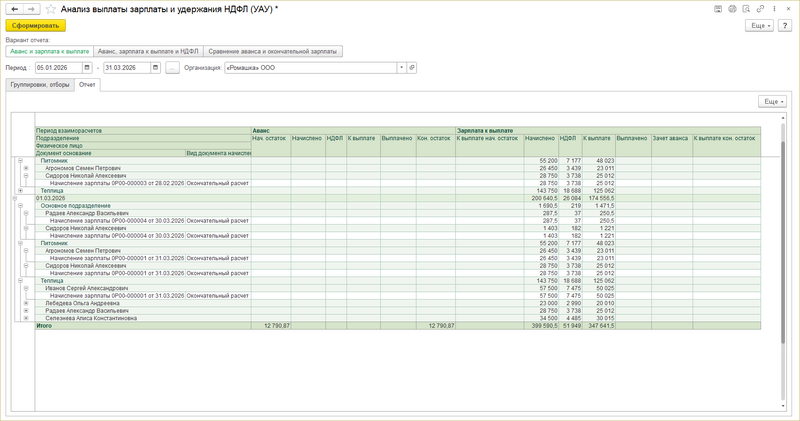Collapse the 01.03.2026 period group
Screen dimensions: 800x421
tap(15, 198)
